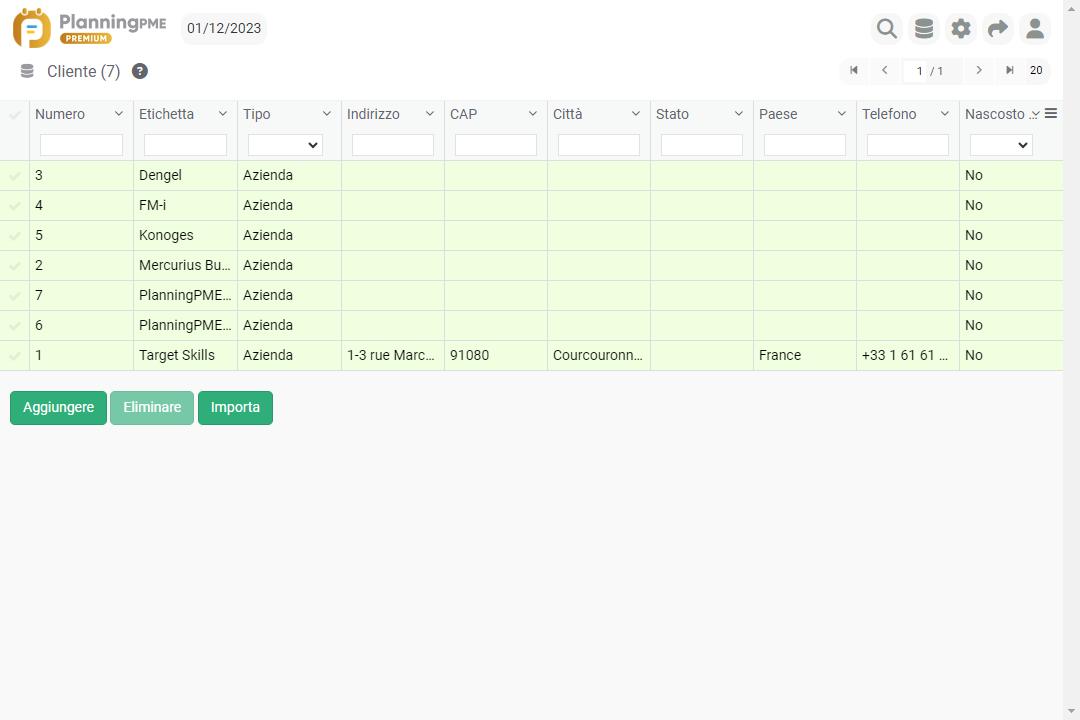This screenshot has width=1080, height=720.
Task: Click the database icon beside Cliente
Action: (x=27, y=71)
